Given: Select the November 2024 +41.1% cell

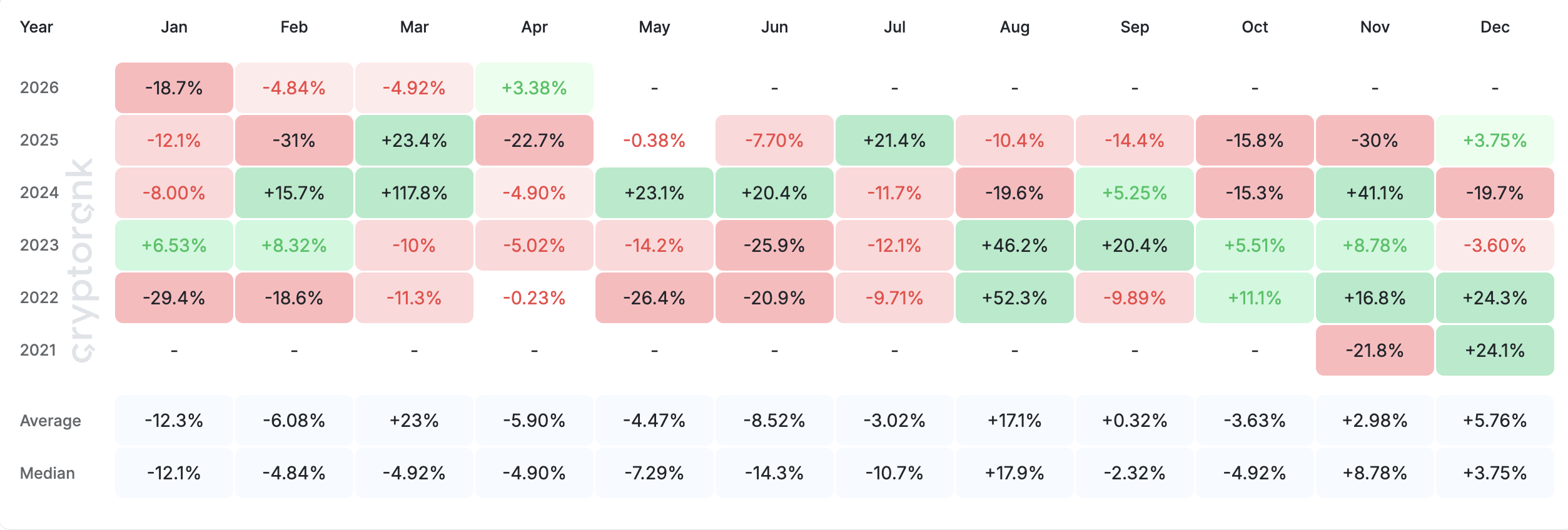Looking at the screenshot, I should (x=1375, y=193).
